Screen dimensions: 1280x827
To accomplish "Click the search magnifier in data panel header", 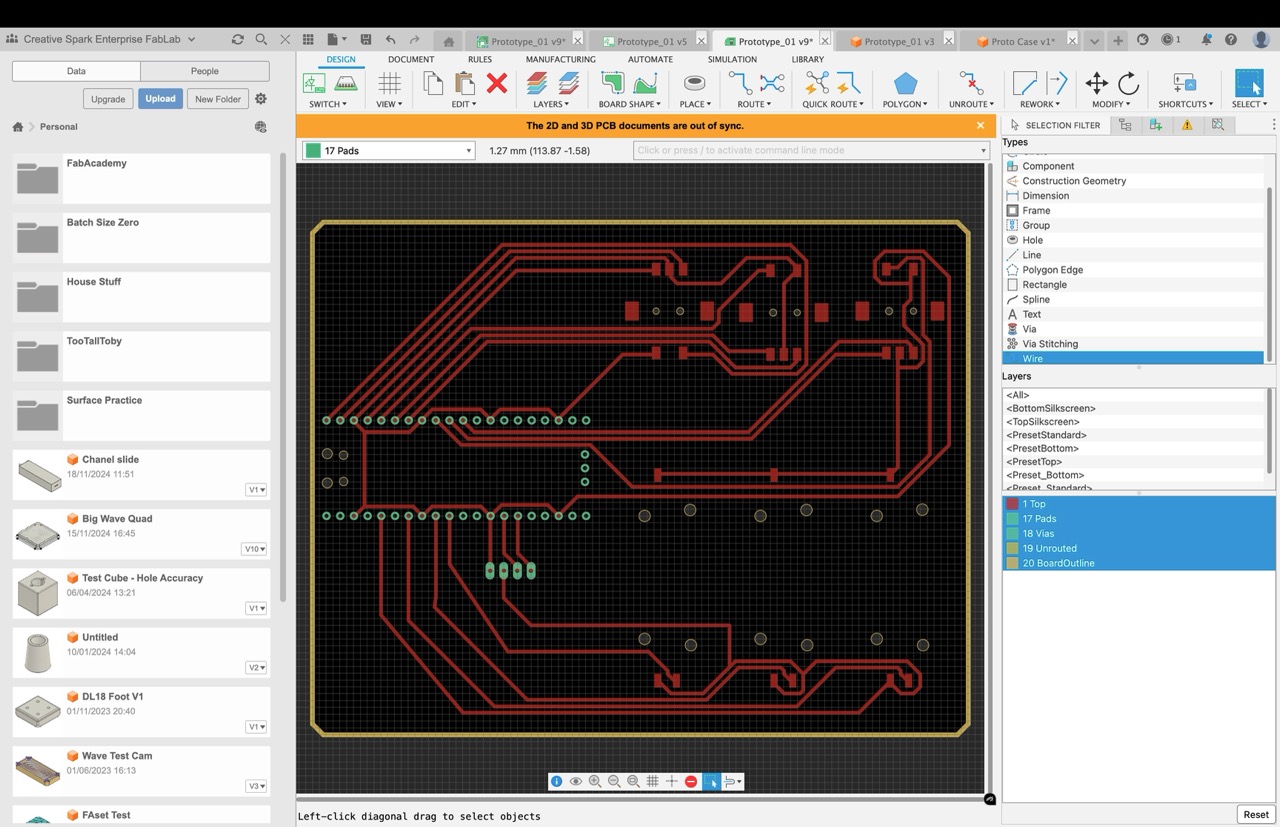I will (x=261, y=39).
